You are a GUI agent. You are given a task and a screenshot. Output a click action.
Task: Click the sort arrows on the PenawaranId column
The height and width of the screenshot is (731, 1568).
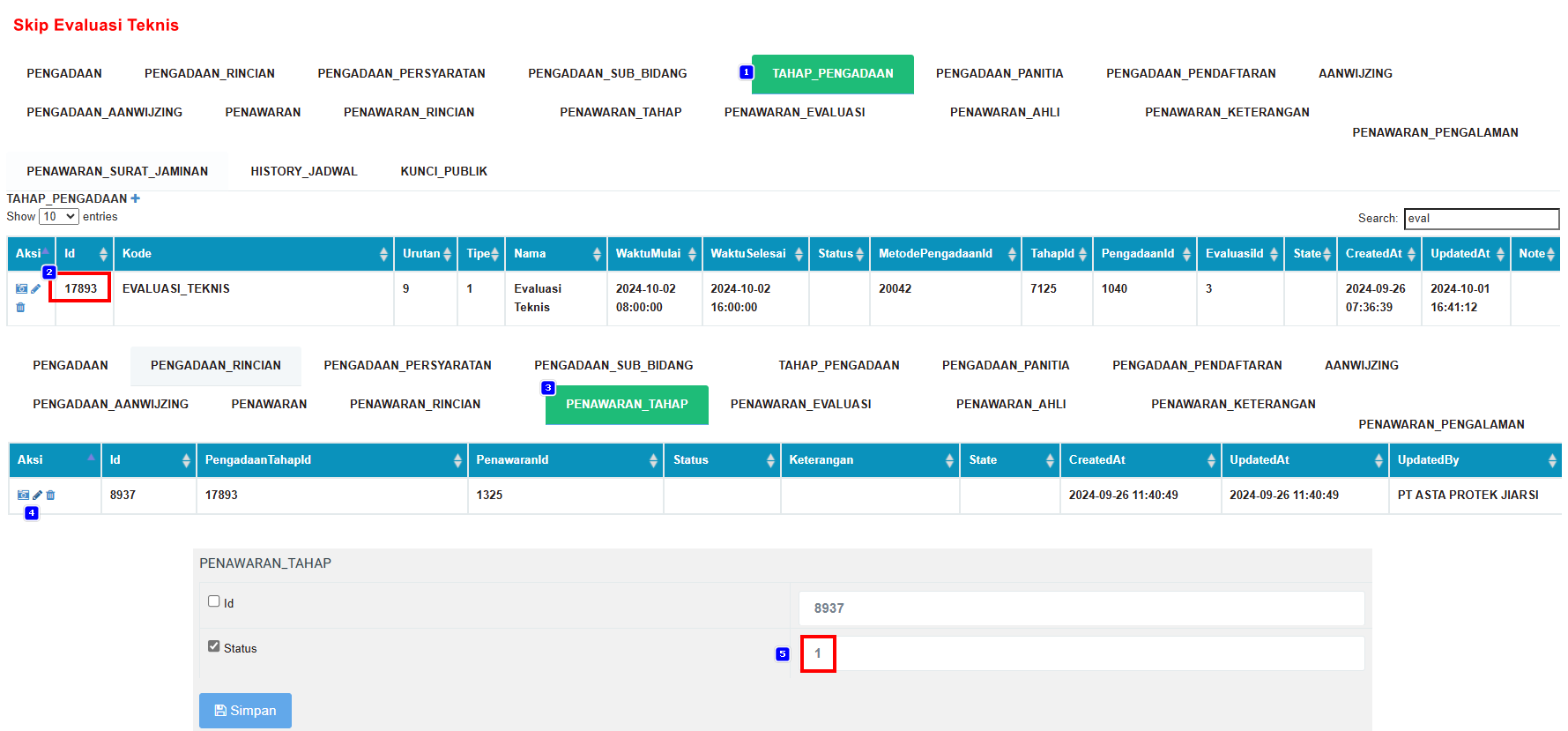tap(653, 460)
